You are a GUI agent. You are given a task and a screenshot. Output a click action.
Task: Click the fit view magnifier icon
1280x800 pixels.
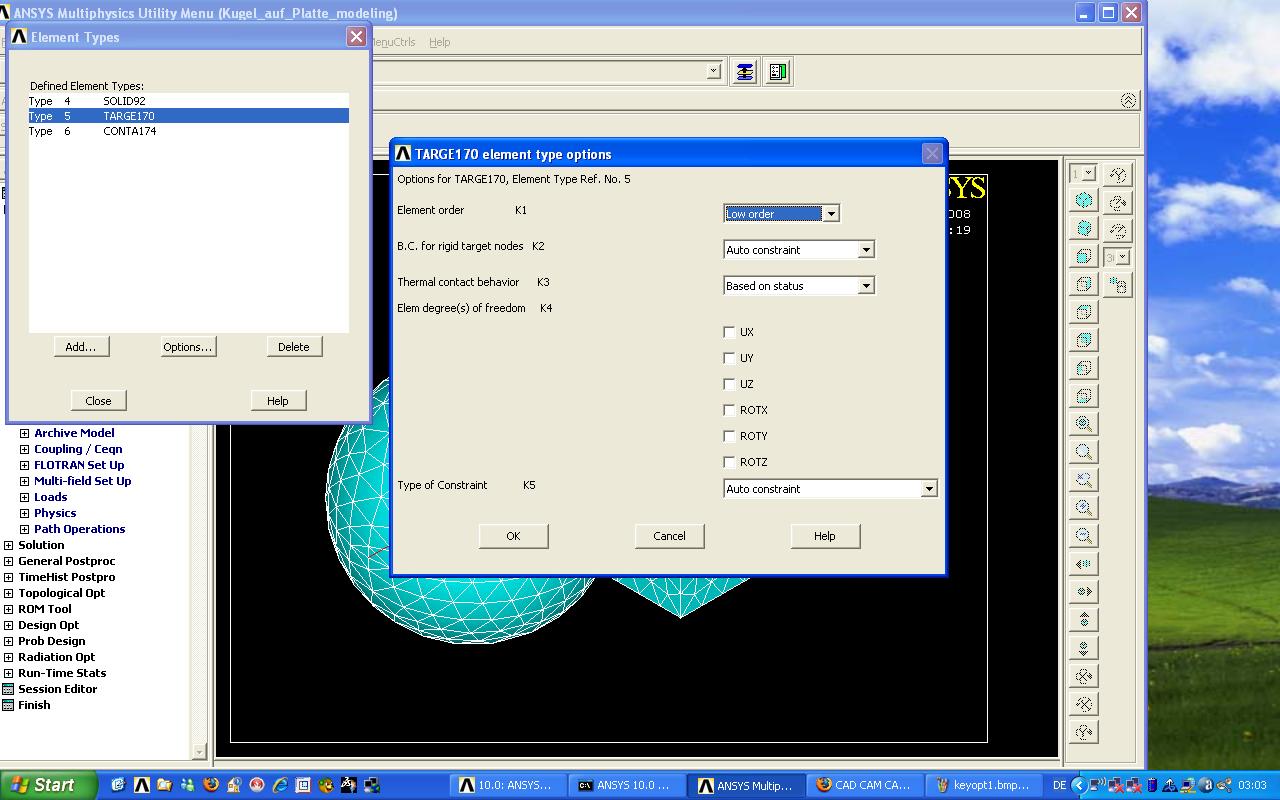(1084, 424)
